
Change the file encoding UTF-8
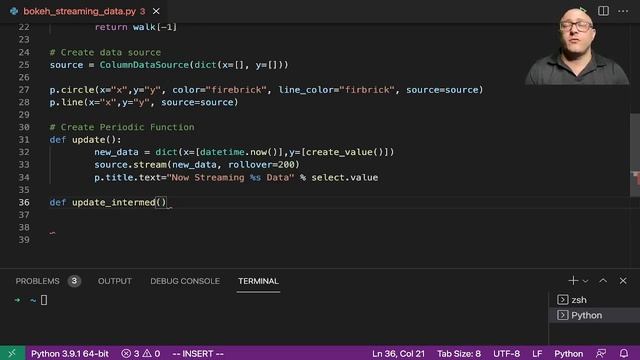tap(507, 353)
